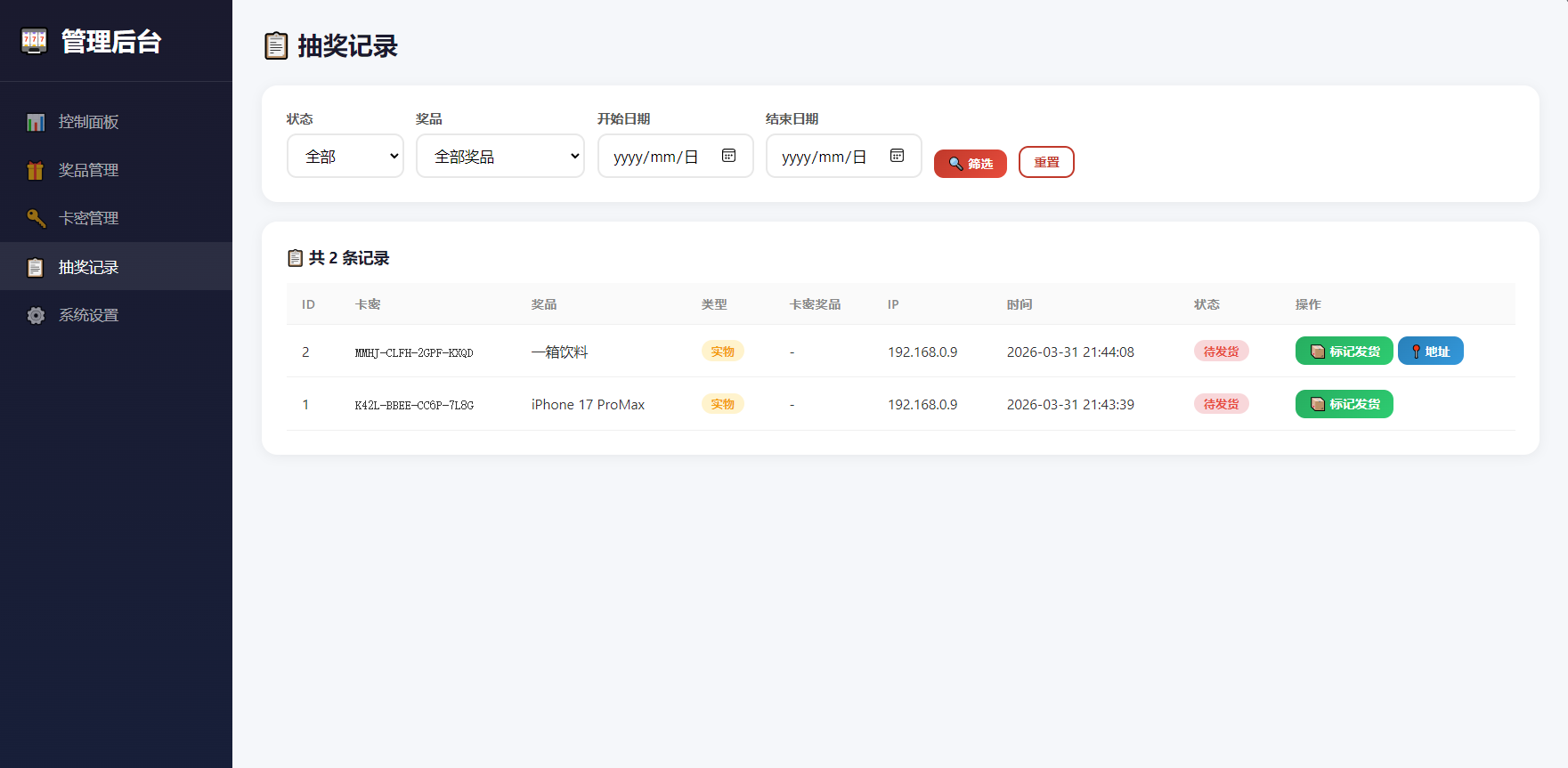1568x768 pixels.
Task: Click the slot machine logo icon
Action: click(x=34, y=41)
